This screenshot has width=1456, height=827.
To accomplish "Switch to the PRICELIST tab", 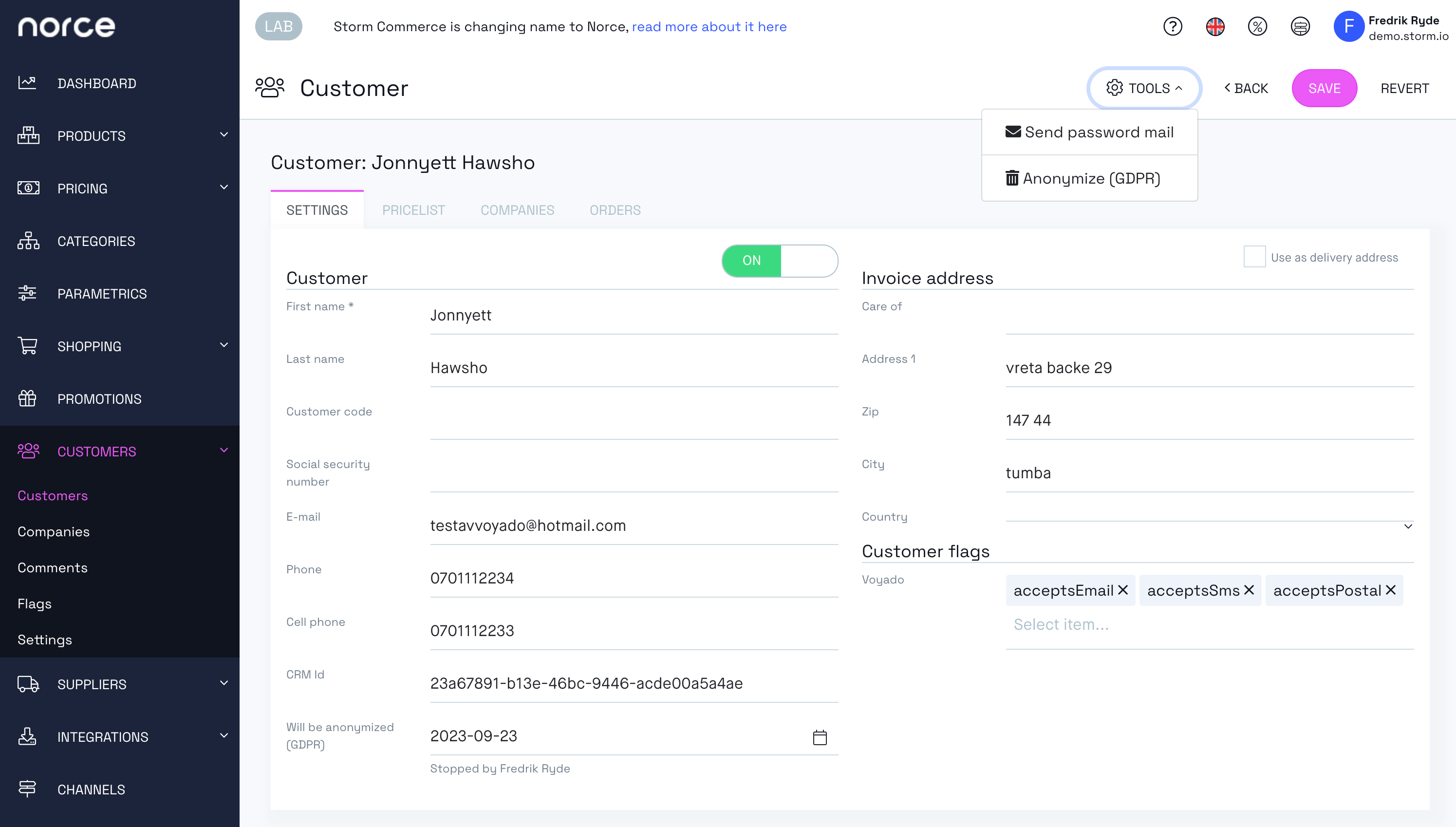I will 413,210.
